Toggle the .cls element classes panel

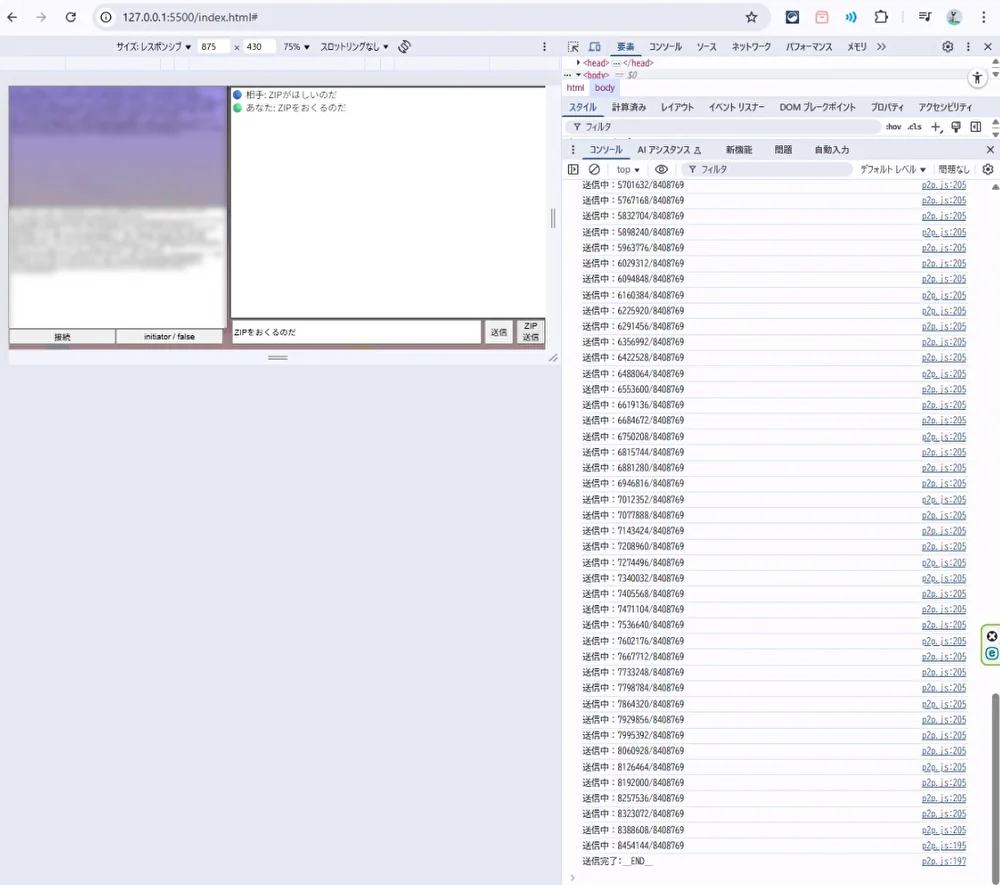pos(914,127)
